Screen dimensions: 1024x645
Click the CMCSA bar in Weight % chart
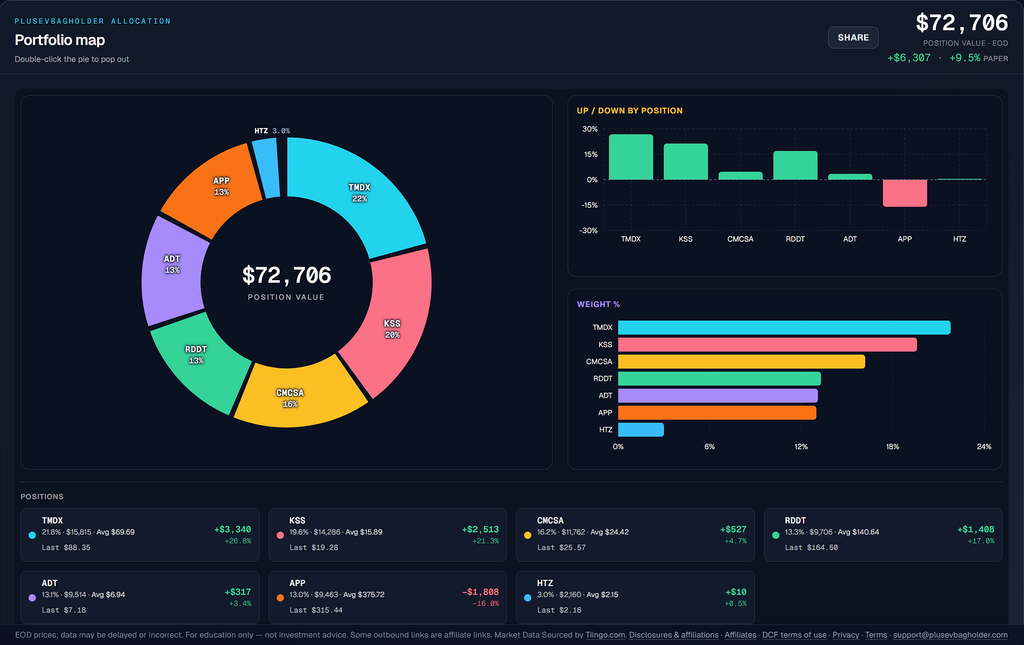tap(741, 361)
